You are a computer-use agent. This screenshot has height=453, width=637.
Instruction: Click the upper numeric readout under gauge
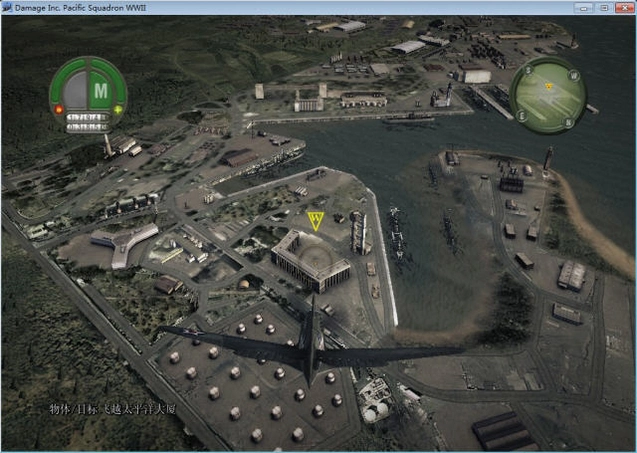(88, 117)
